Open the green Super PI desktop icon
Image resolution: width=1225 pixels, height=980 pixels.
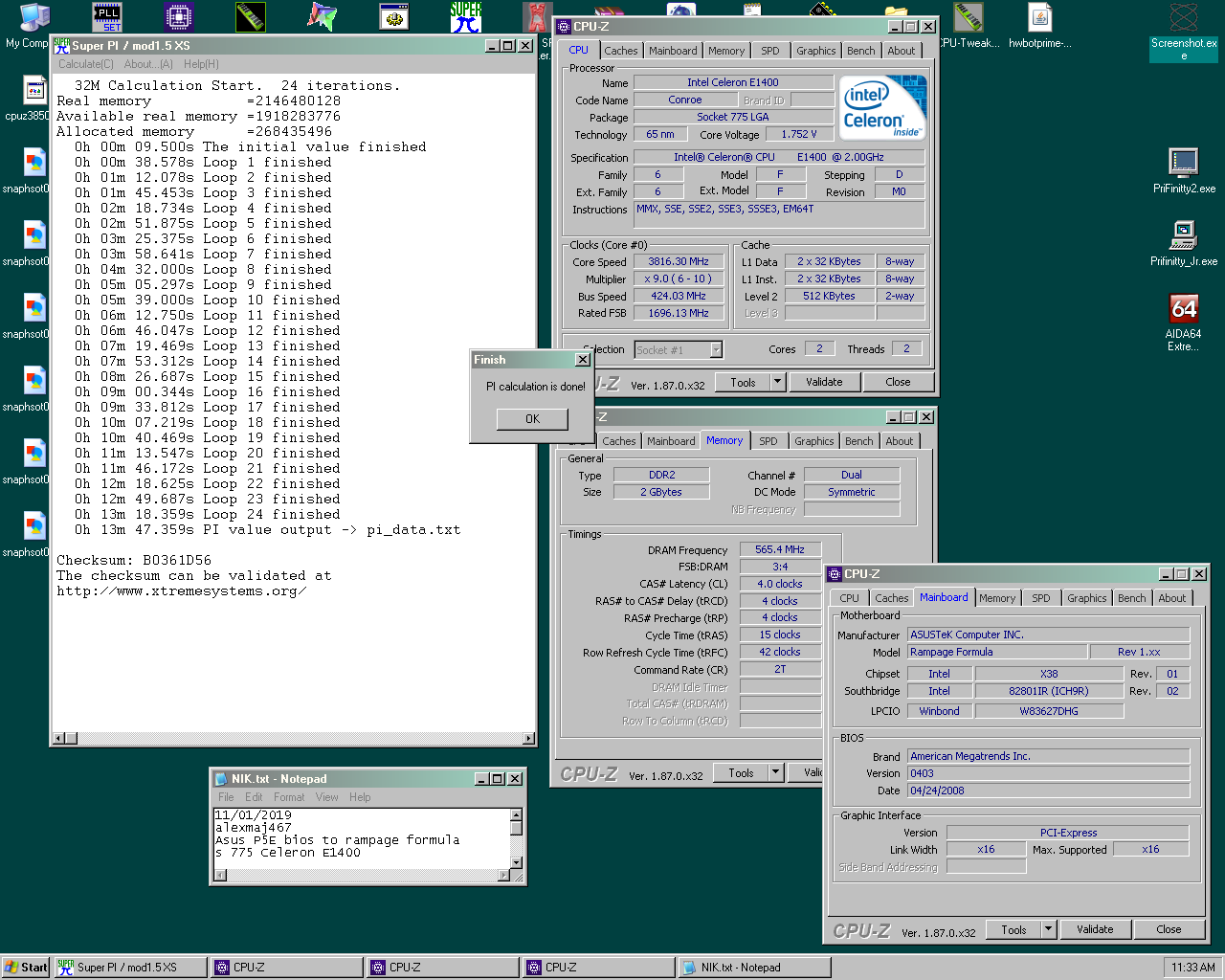(x=466, y=16)
